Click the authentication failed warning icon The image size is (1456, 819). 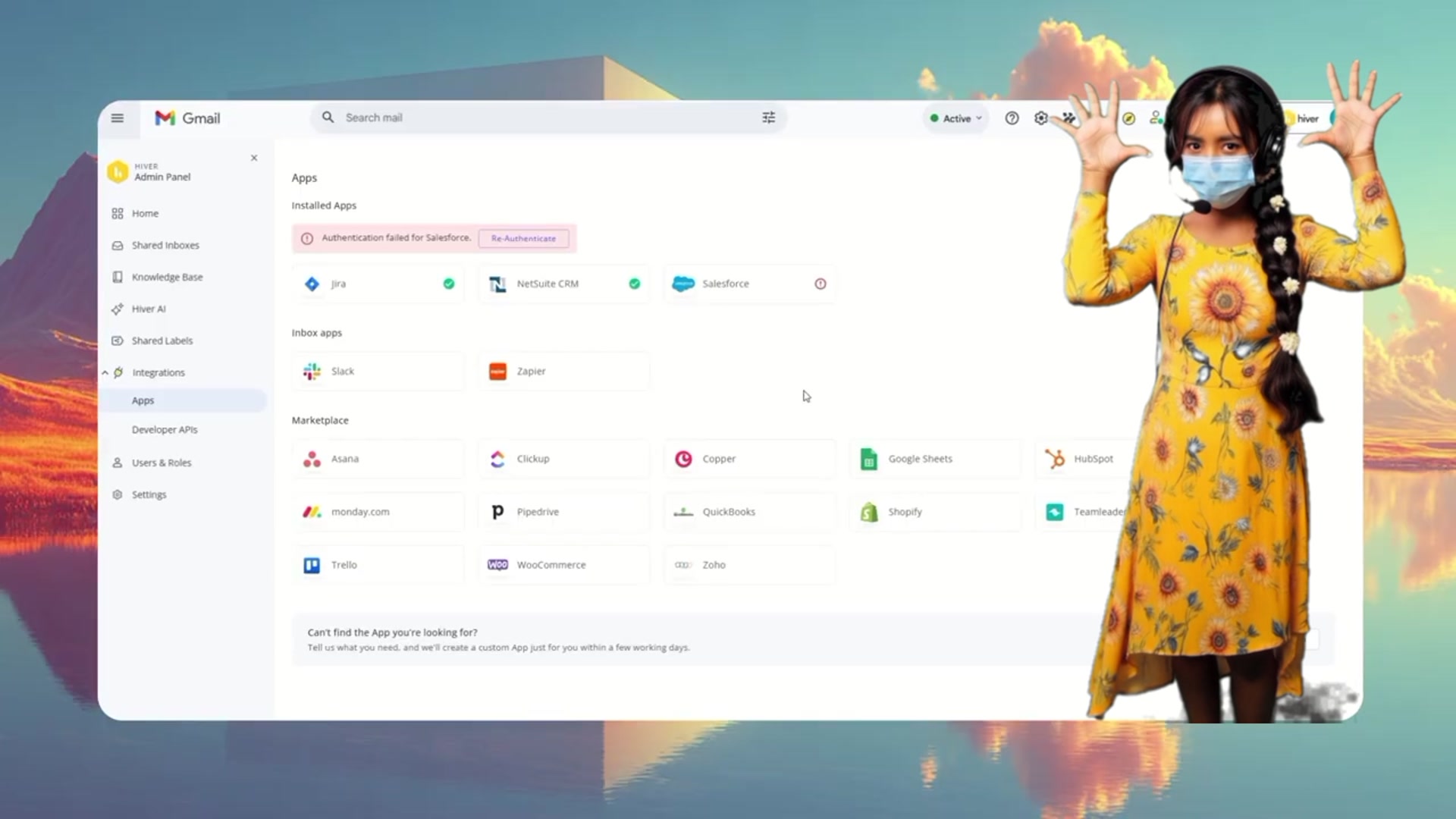coord(306,238)
